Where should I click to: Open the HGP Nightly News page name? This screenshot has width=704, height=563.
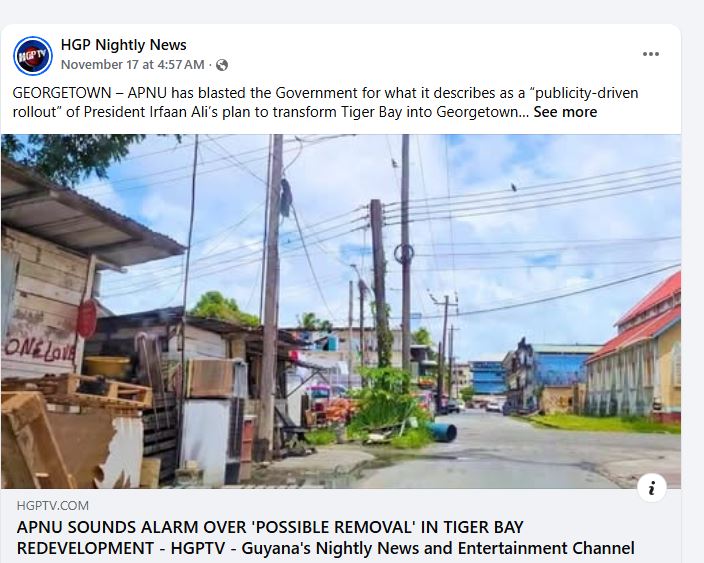click(123, 45)
